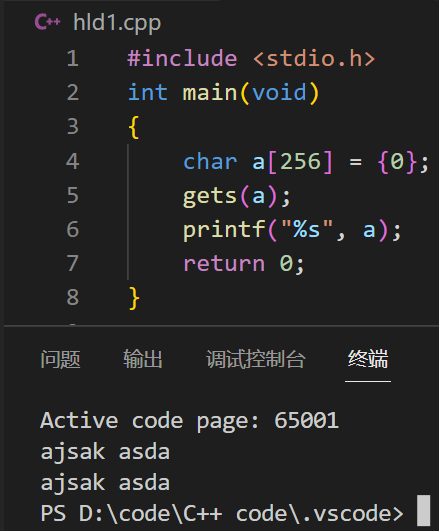Click the '{0}' initializer on line 4
Screen dimensions: 439x531
[397, 162]
